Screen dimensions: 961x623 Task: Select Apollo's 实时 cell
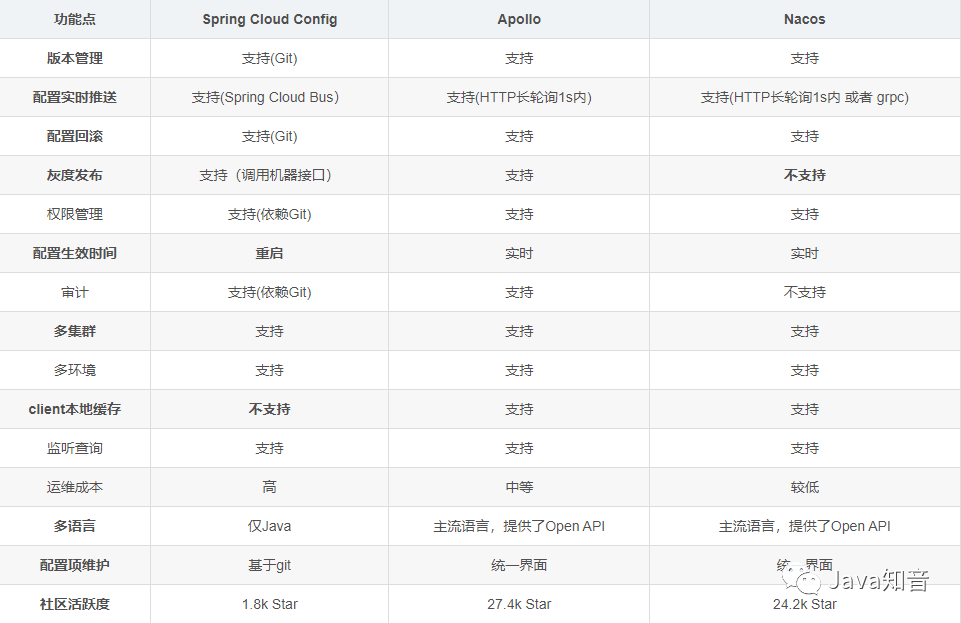pyautogui.click(x=519, y=253)
